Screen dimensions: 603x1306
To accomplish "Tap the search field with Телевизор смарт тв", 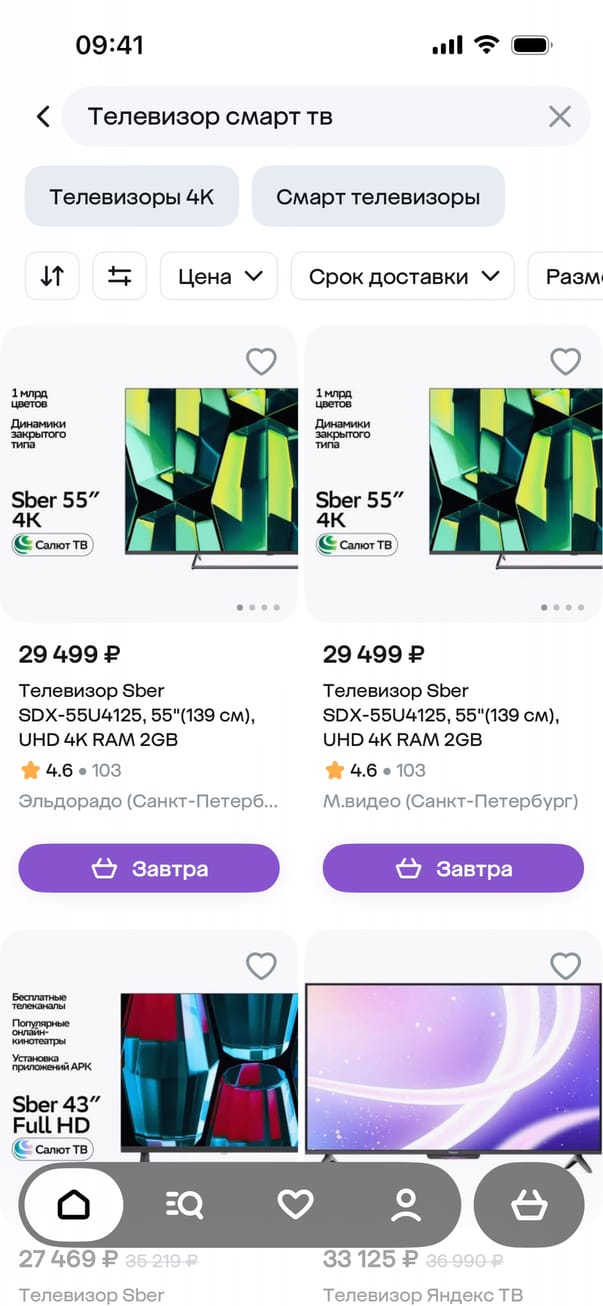I will pos(300,117).
